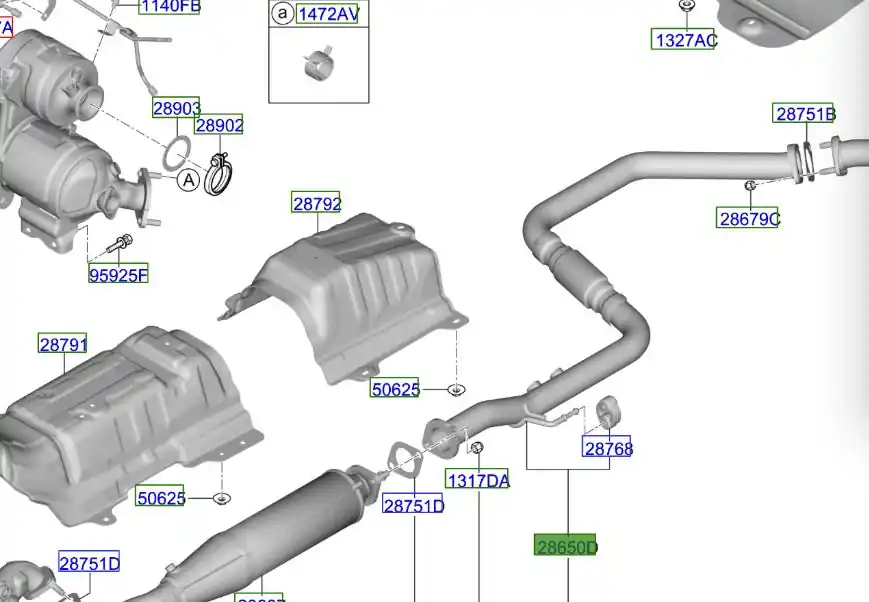Click the rubber hanger drawing above 28768
Image resolution: width=869 pixels, height=602 pixels.
pos(606,413)
